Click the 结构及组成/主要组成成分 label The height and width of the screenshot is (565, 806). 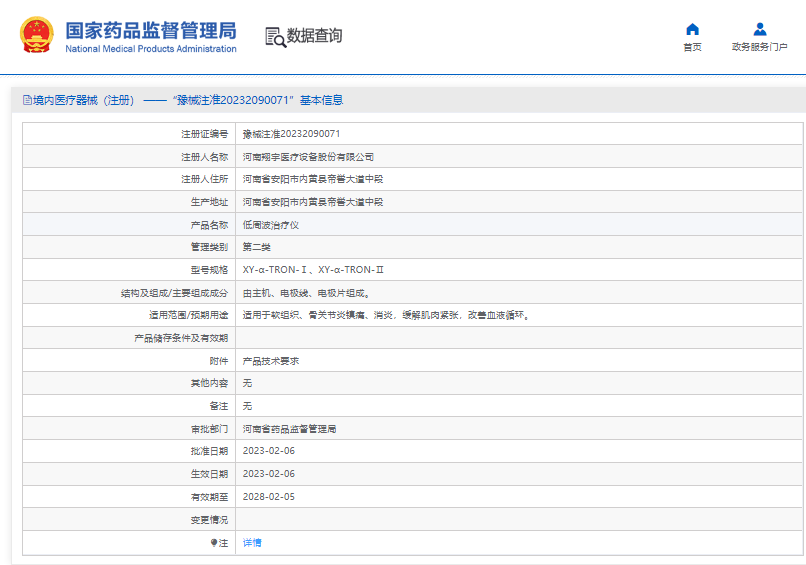(x=174, y=293)
